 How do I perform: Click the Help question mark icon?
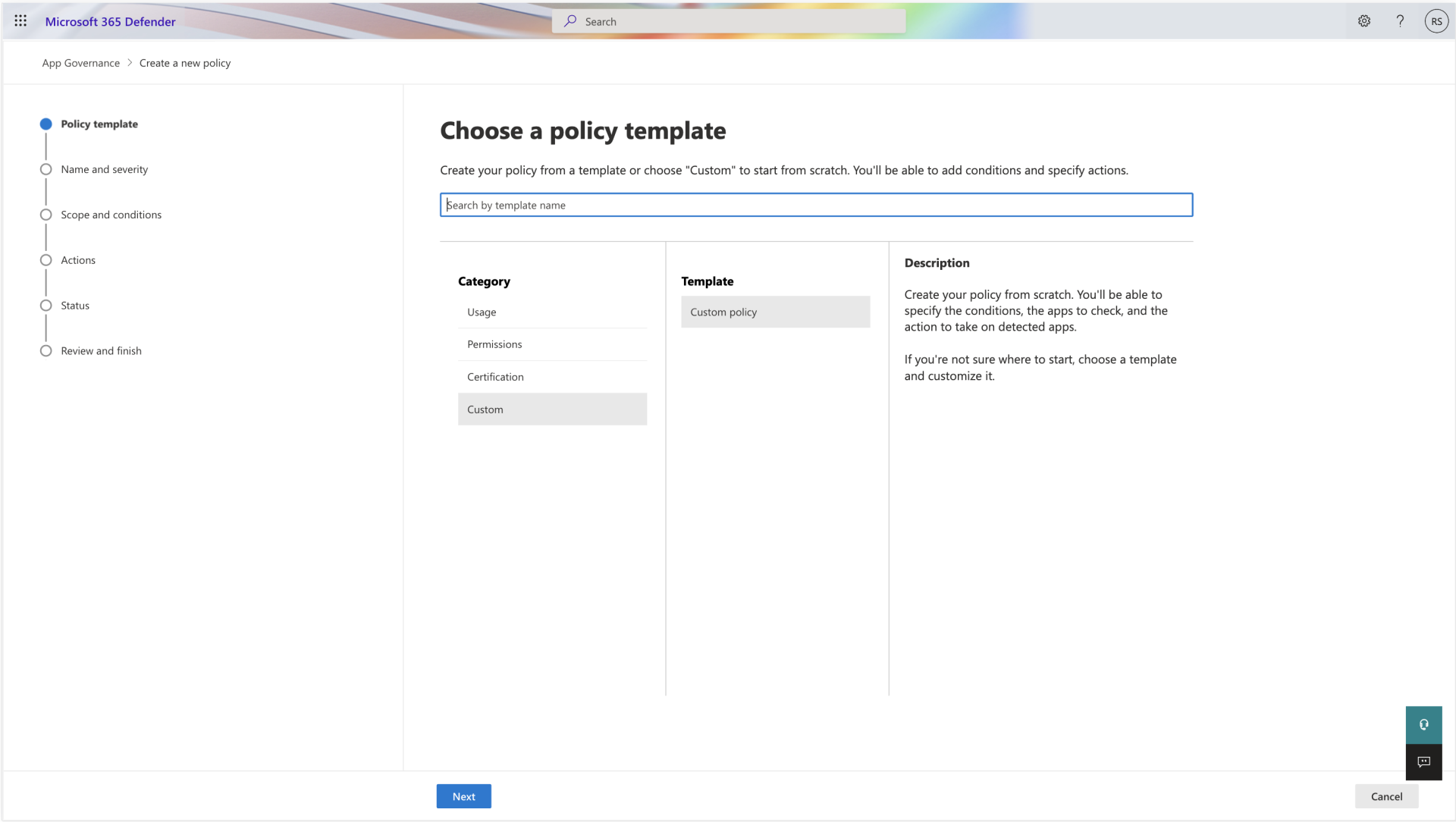pos(1399,20)
